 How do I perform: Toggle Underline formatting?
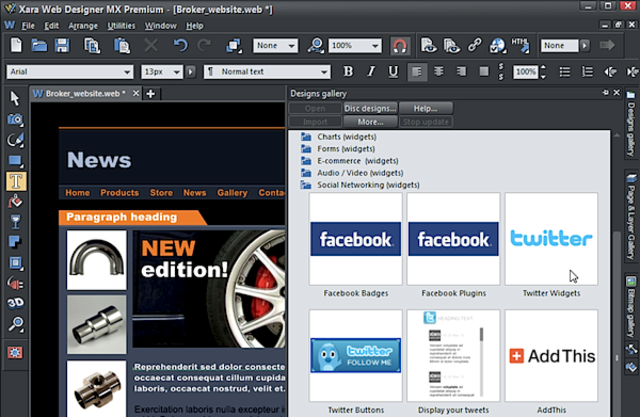pyautogui.click(x=393, y=72)
